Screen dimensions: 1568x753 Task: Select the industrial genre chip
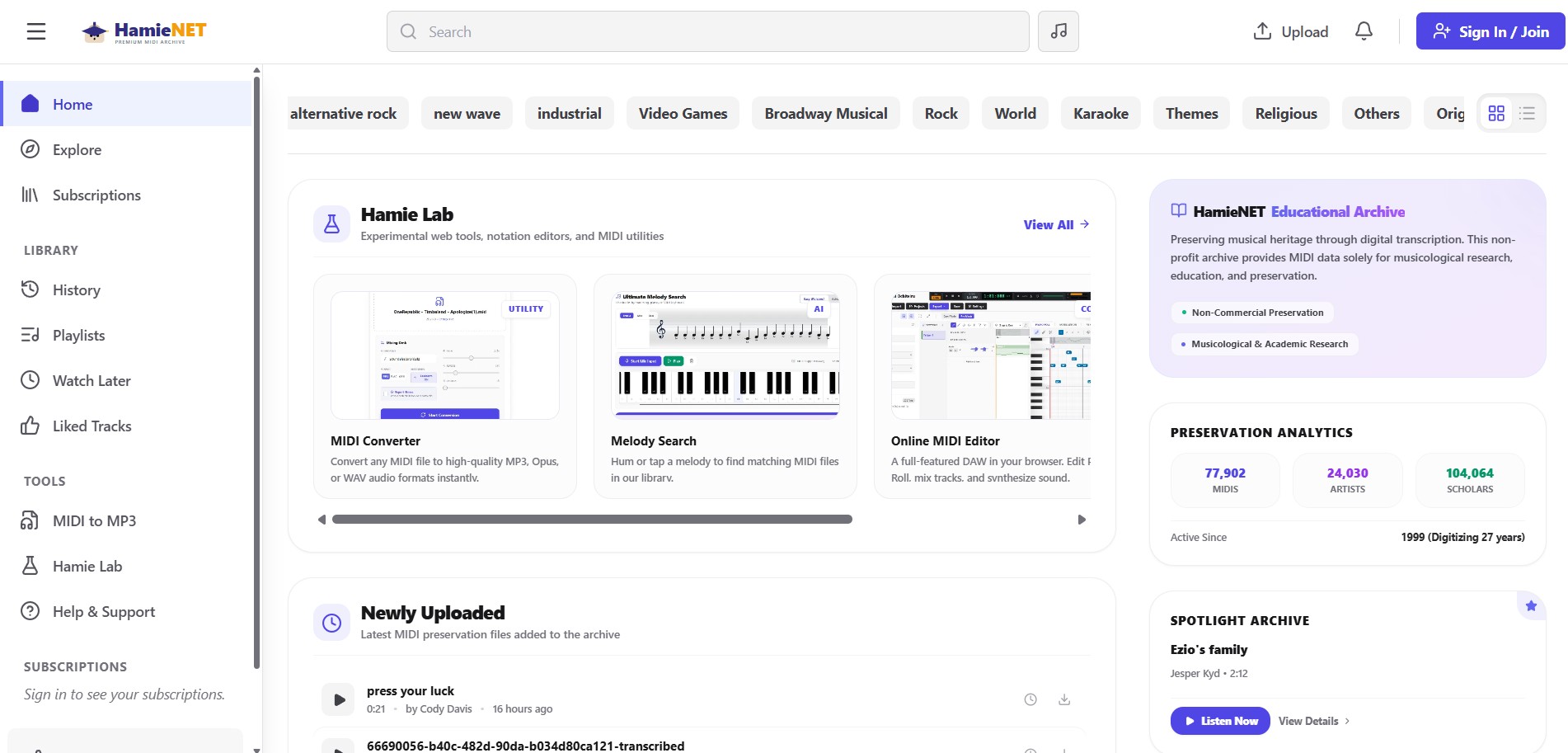570,114
